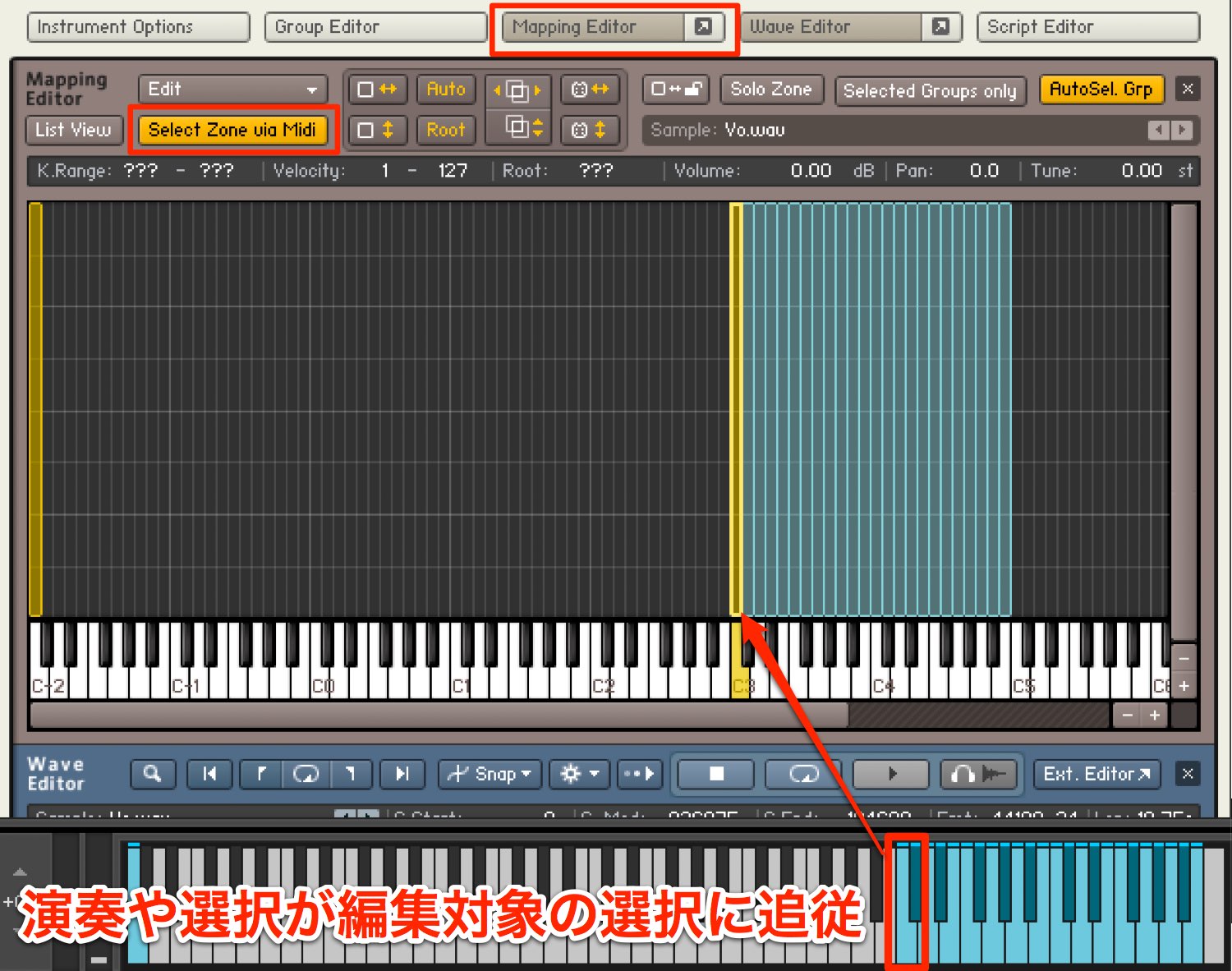The height and width of the screenshot is (971, 1232).
Task: Click the Root key value field
Action: pyautogui.click(x=596, y=171)
